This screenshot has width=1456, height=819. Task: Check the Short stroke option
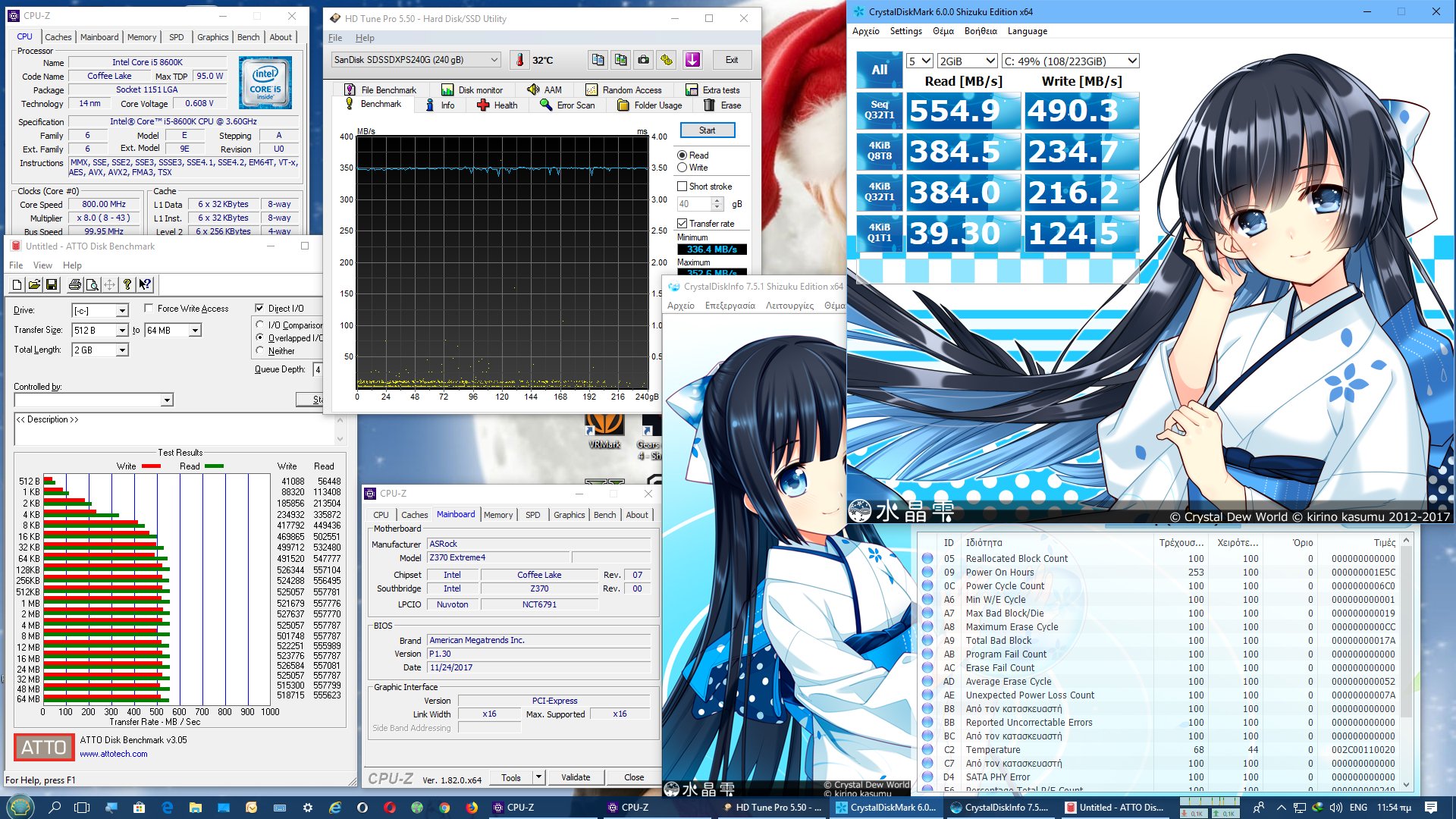[x=682, y=186]
